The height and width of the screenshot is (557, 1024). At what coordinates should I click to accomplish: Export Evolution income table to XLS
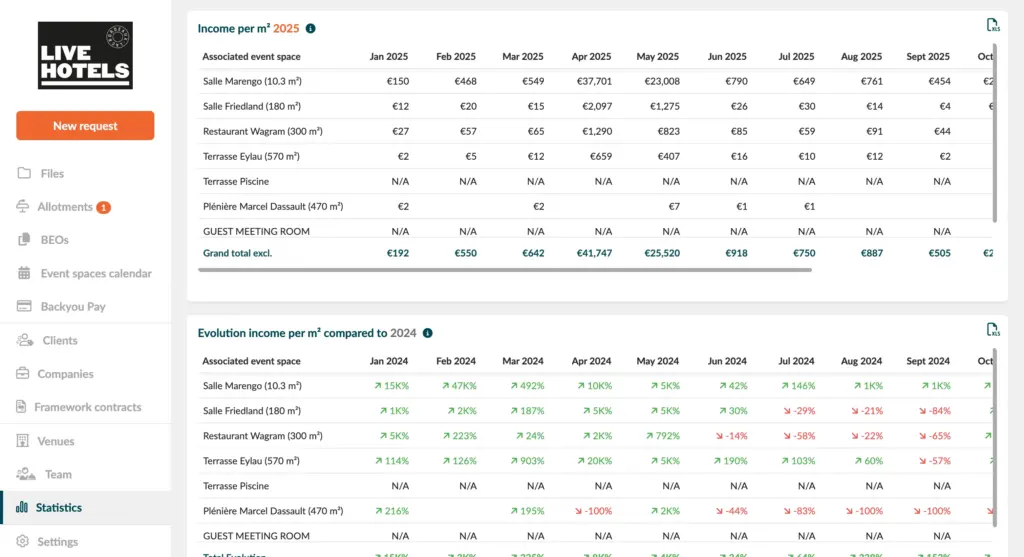click(992, 330)
